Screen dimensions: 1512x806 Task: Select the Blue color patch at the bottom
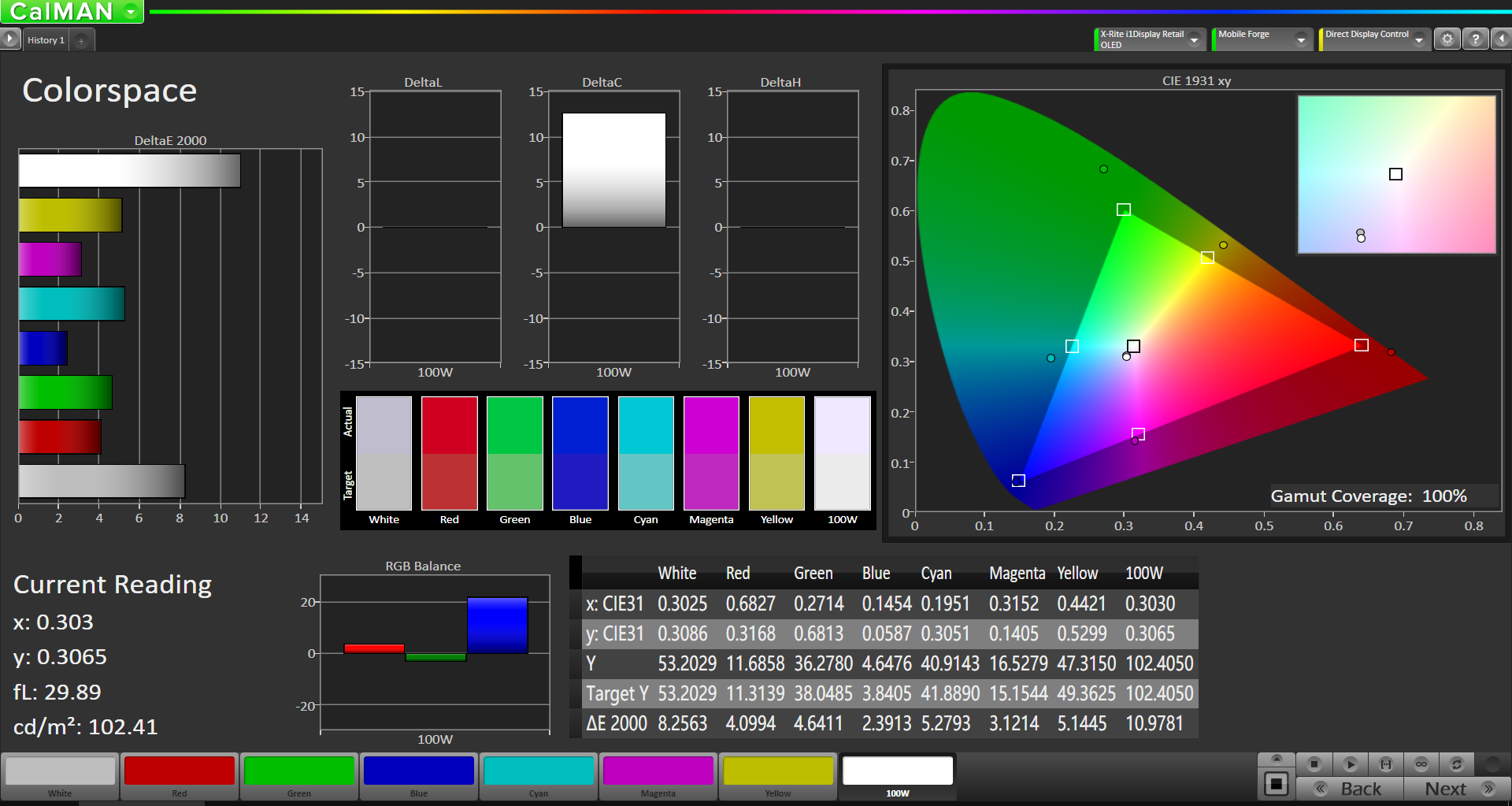[419, 776]
